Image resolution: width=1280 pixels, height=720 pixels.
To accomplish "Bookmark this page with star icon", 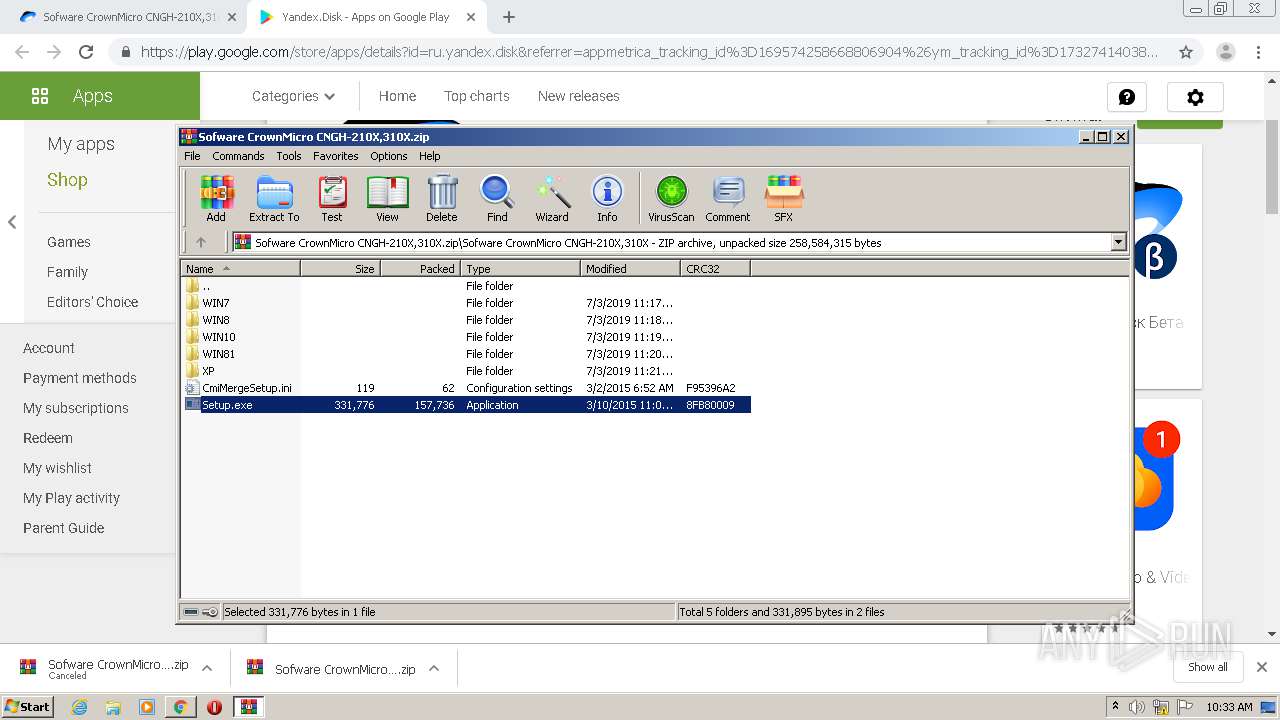I will click(x=1186, y=52).
